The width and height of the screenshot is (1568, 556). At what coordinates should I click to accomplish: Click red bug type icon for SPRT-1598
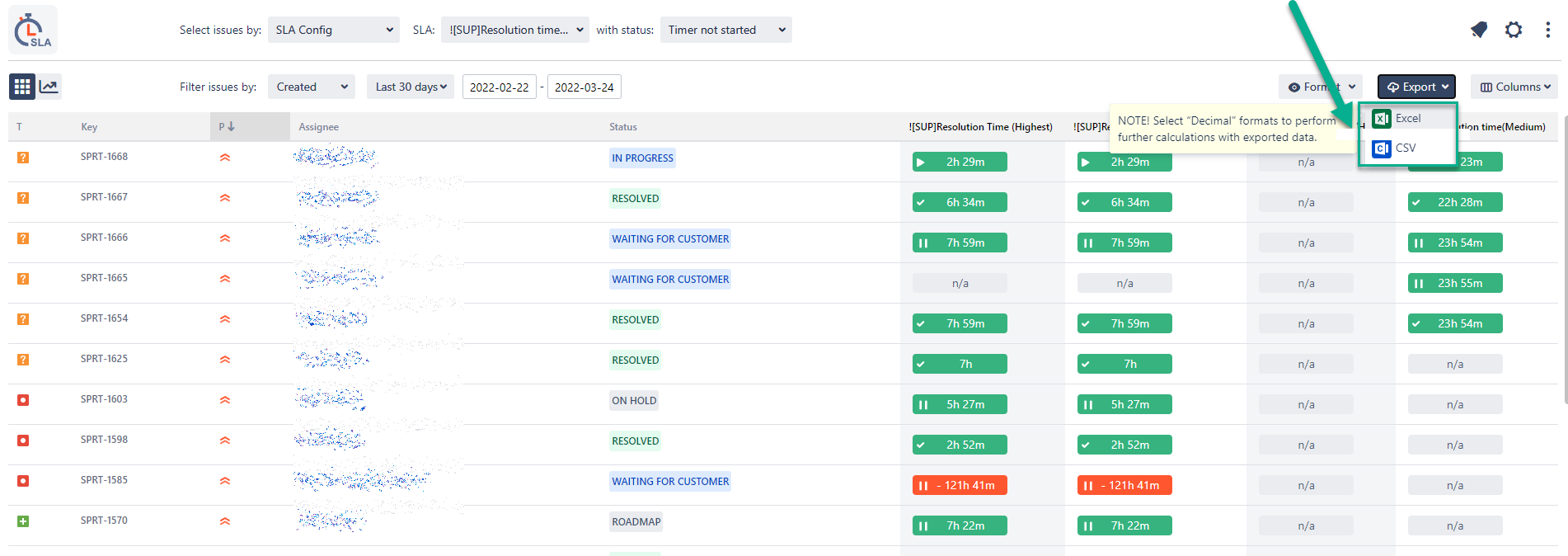click(23, 440)
